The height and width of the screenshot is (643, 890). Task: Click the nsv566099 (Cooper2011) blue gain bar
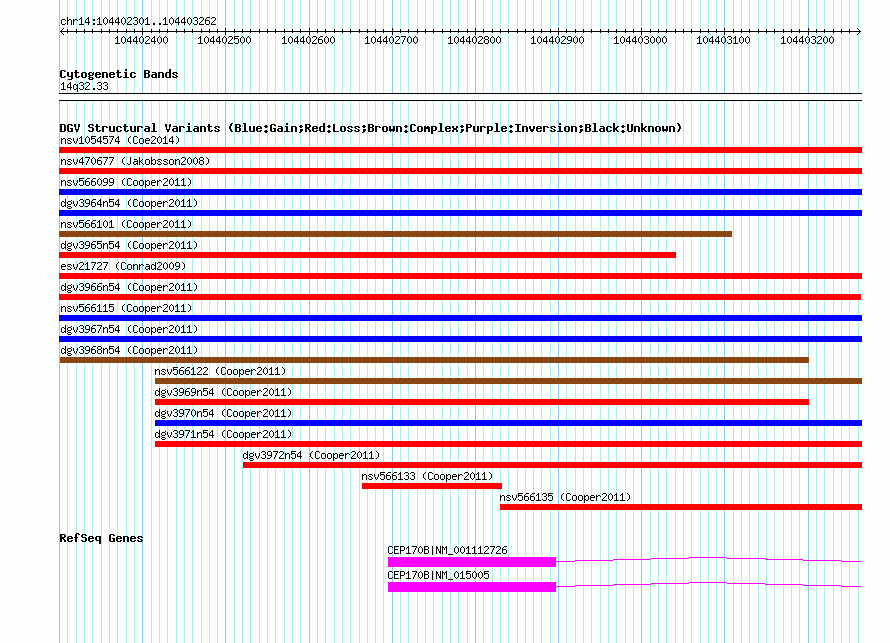pyautogui.click(x=460, y=192)
